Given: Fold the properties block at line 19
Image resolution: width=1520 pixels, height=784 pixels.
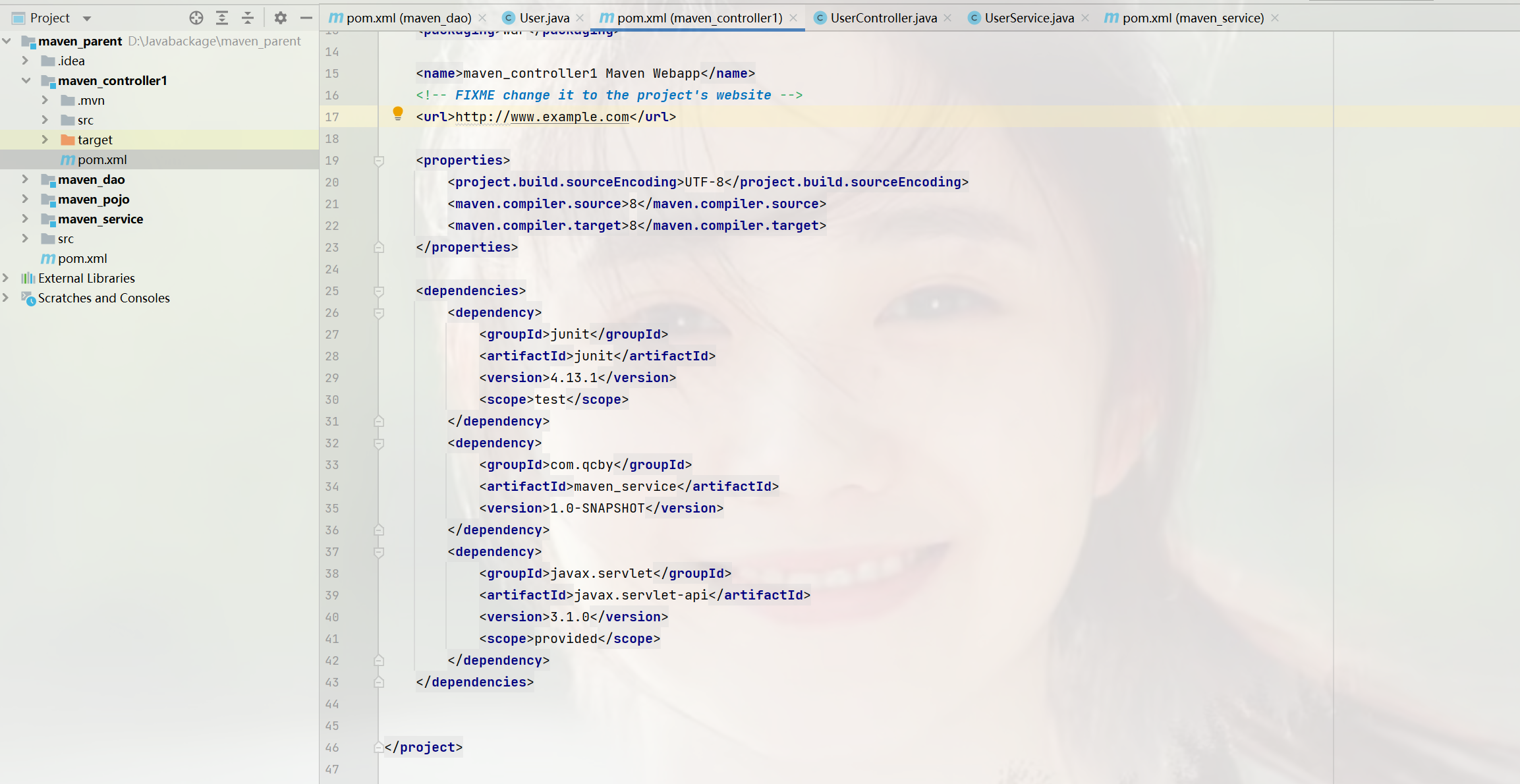Looking at the screenshot, I should coord(379,161).
